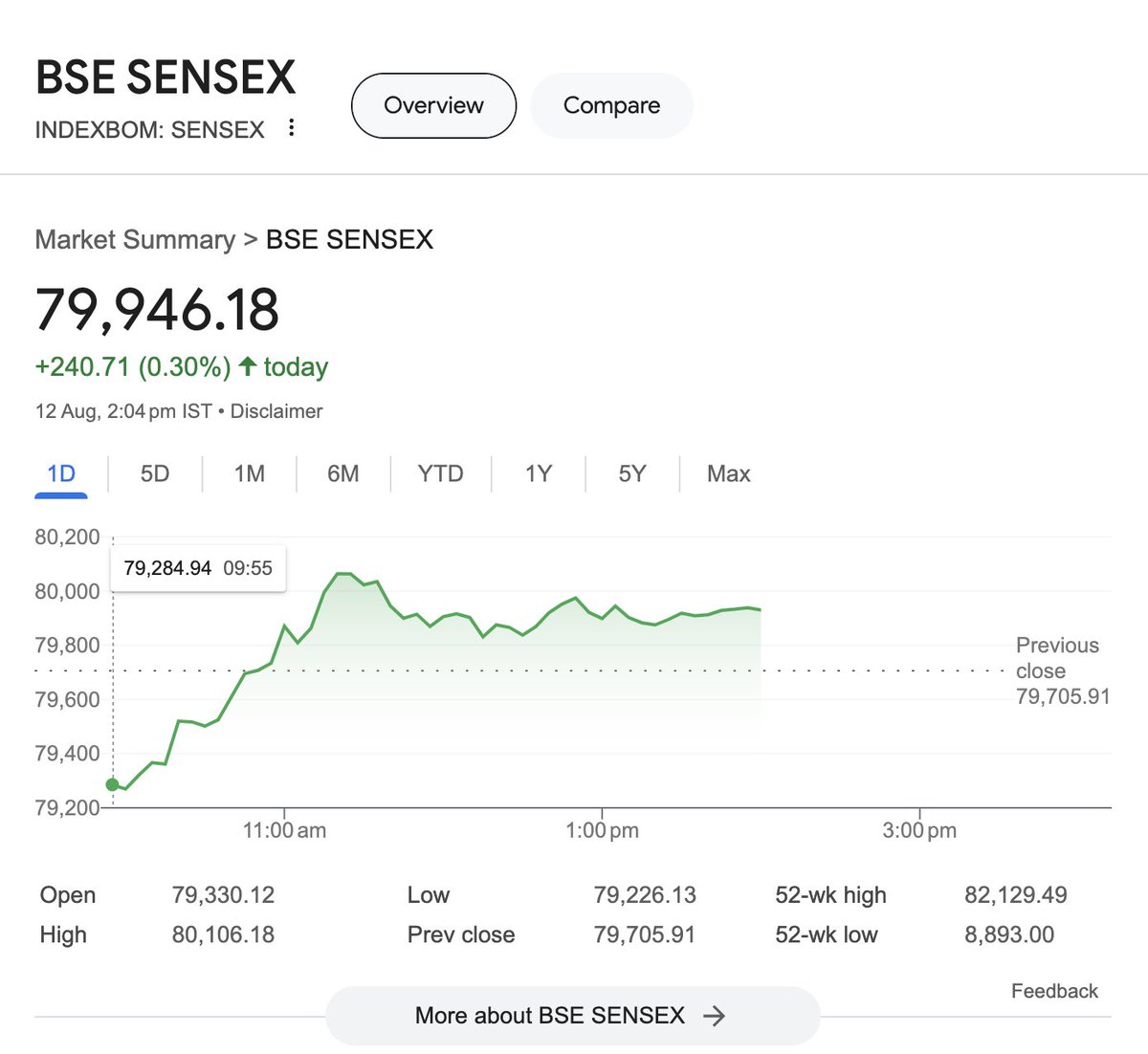Viewport: 1148px width, 1054px height.
Task: Switch chart to 6M range
Action: (x=343, y=474)
